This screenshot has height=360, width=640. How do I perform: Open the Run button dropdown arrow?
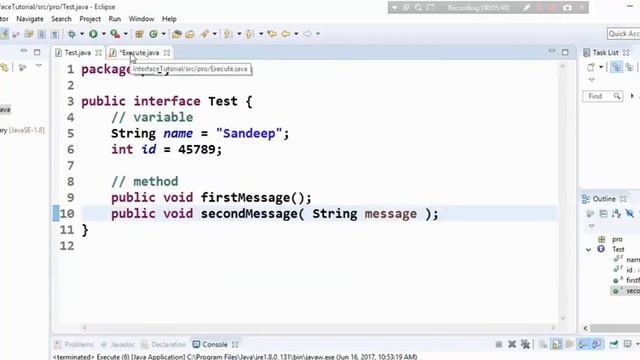point(104,34)
